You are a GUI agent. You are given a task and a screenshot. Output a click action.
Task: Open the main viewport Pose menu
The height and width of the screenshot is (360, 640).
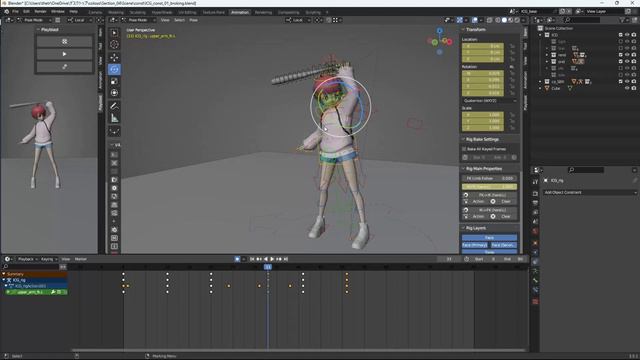[193, 20]
